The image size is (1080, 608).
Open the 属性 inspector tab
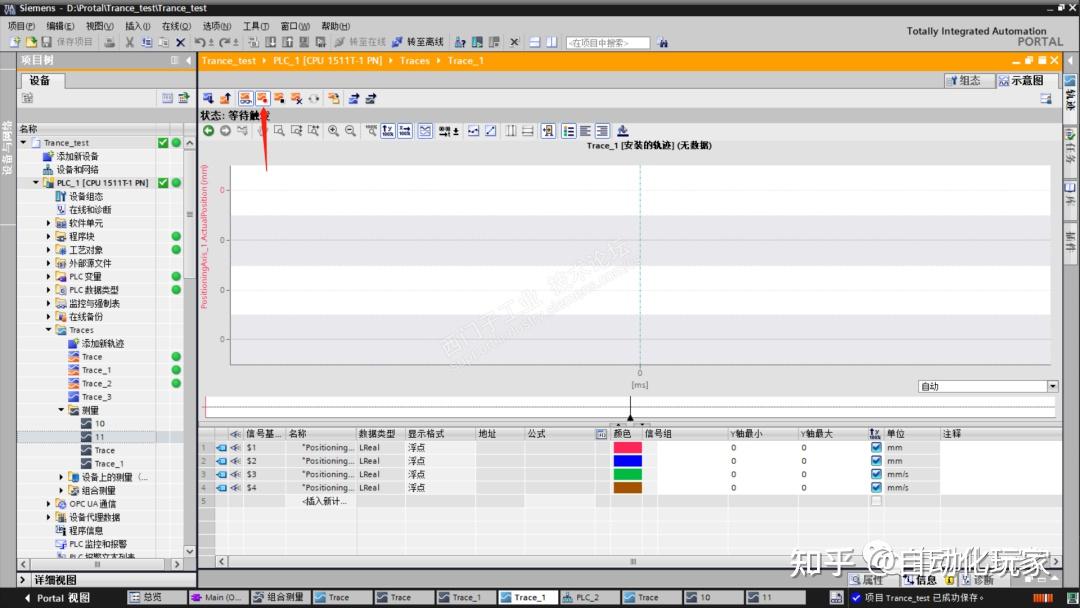(x=873, y=580)
